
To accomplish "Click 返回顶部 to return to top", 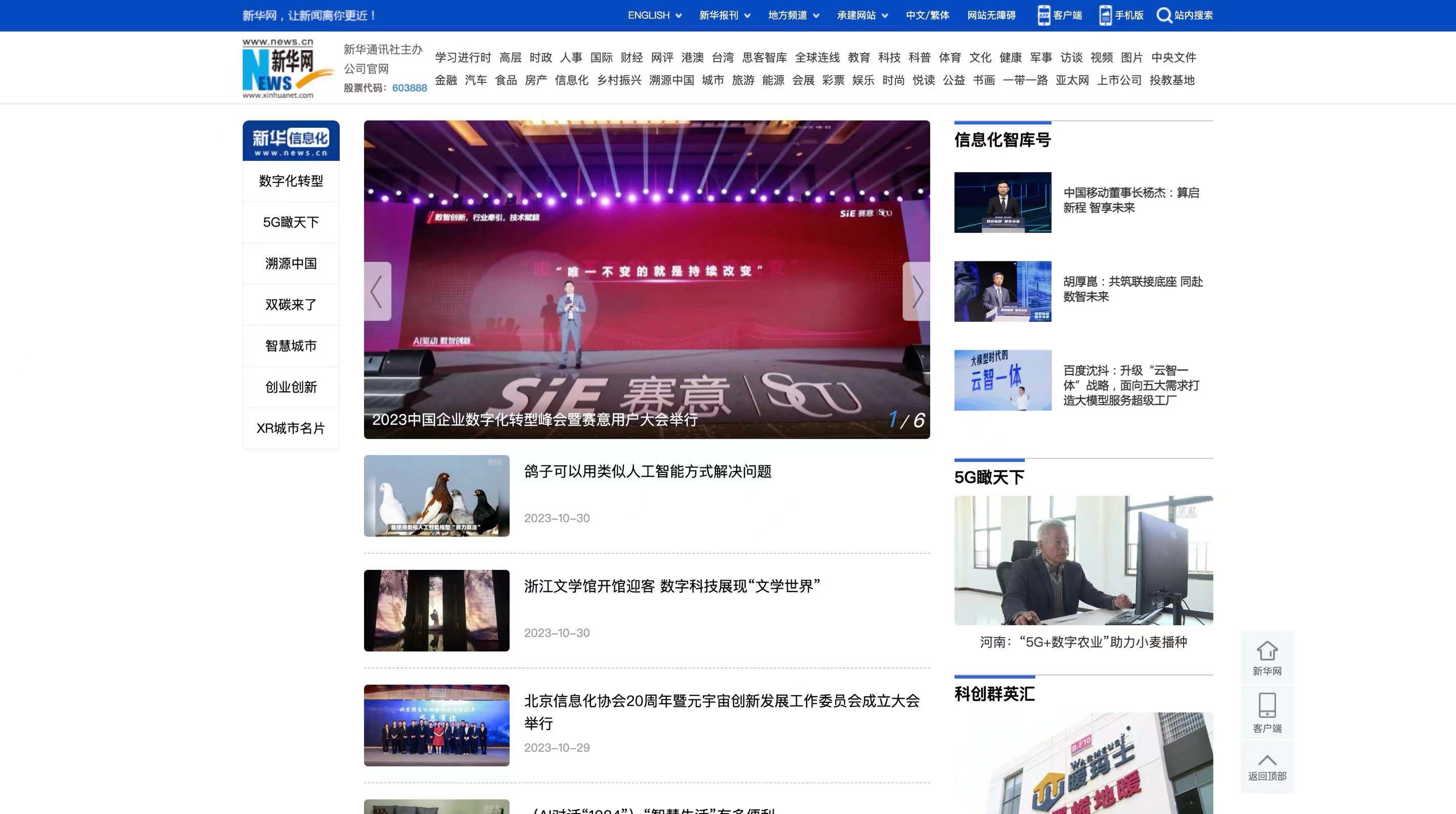I will tap(1267, 766).
